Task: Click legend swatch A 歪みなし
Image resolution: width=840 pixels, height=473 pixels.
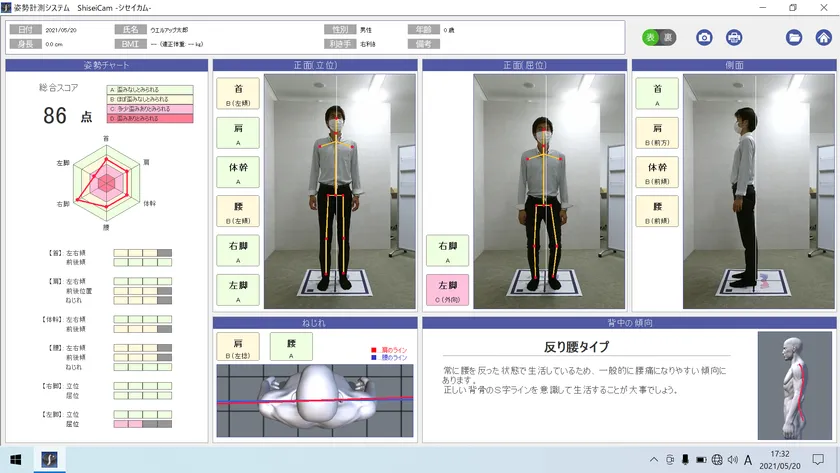Action: click(x=150, y=90)
